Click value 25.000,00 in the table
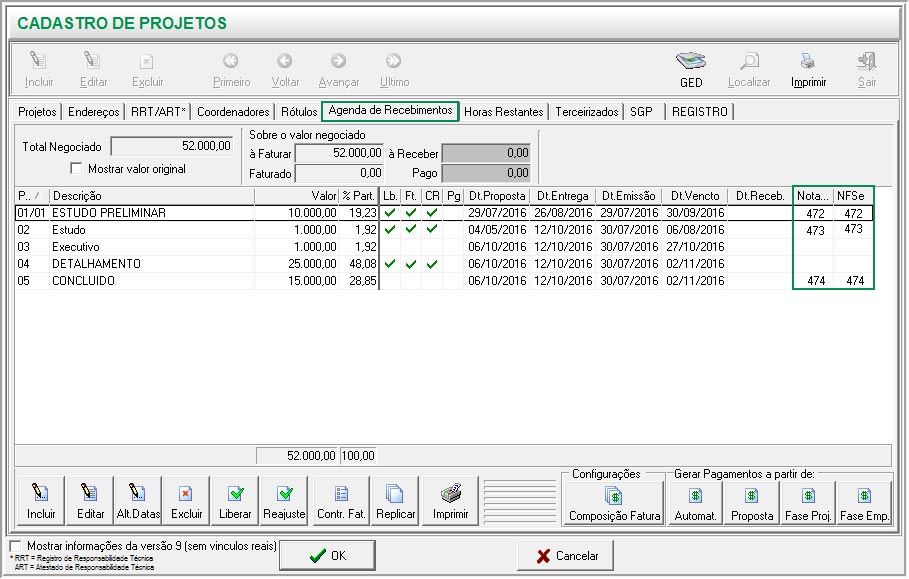 pos(312,264)
